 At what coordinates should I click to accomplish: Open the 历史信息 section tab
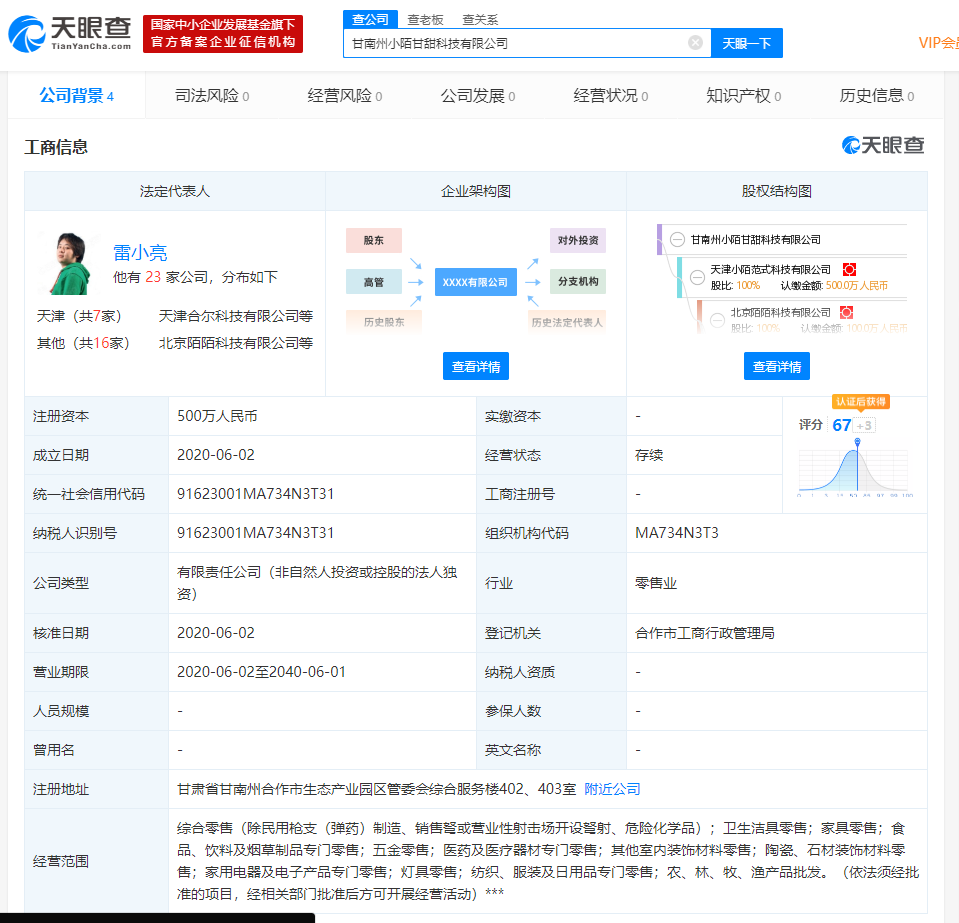[x=876, y=96]
